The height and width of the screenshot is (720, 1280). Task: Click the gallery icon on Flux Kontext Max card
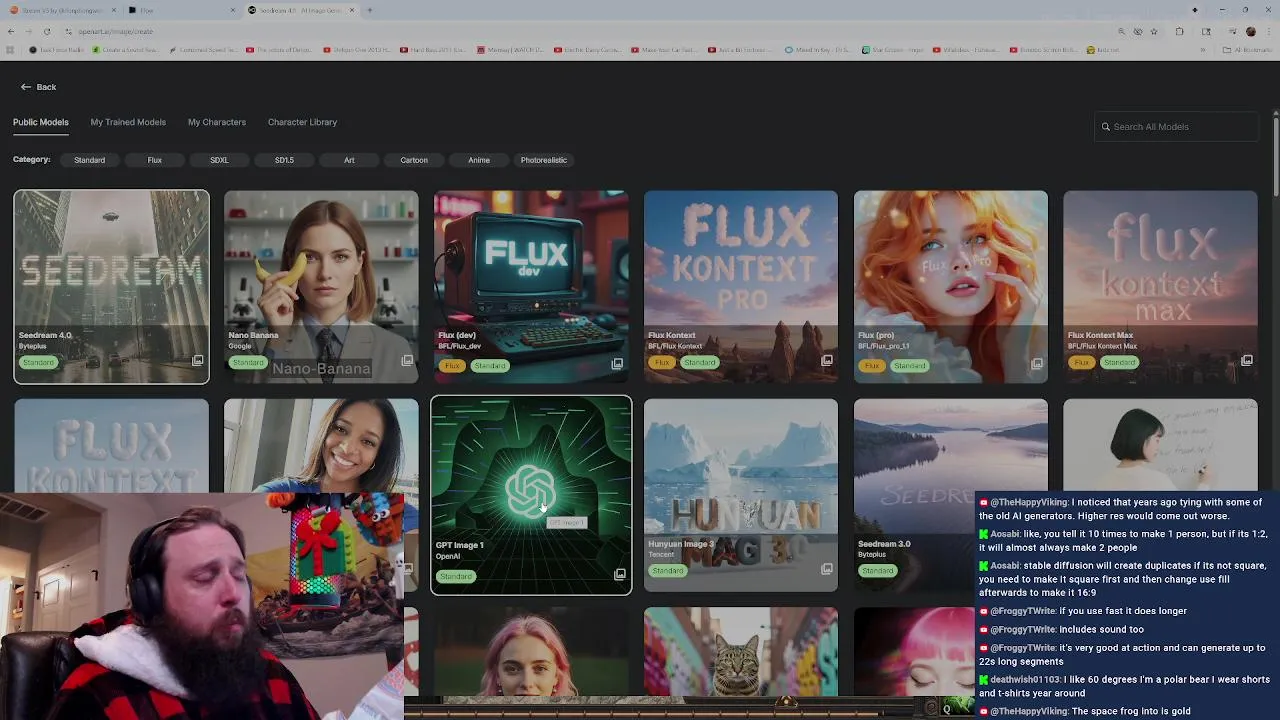pos(1247,361)
